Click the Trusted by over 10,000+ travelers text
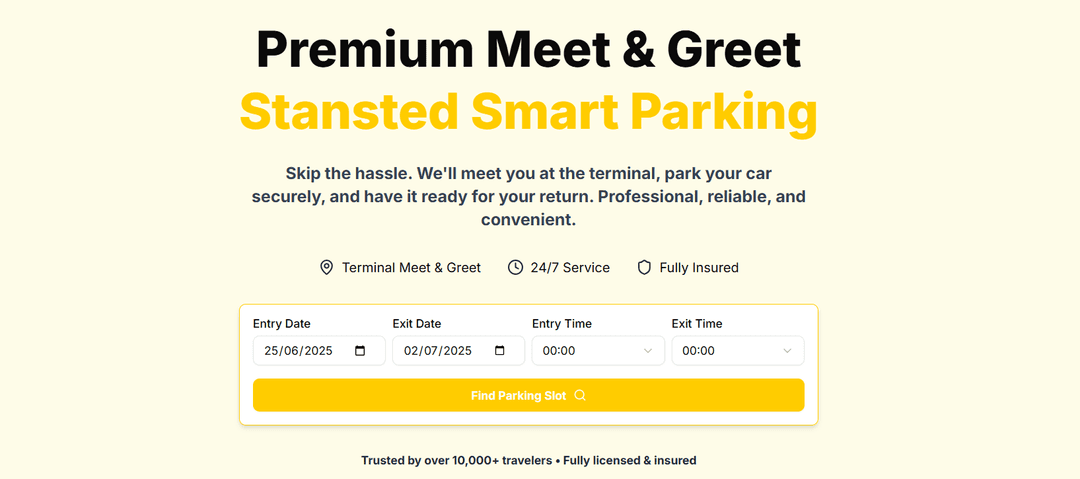1080x479 pixels. tap(458, 460)
